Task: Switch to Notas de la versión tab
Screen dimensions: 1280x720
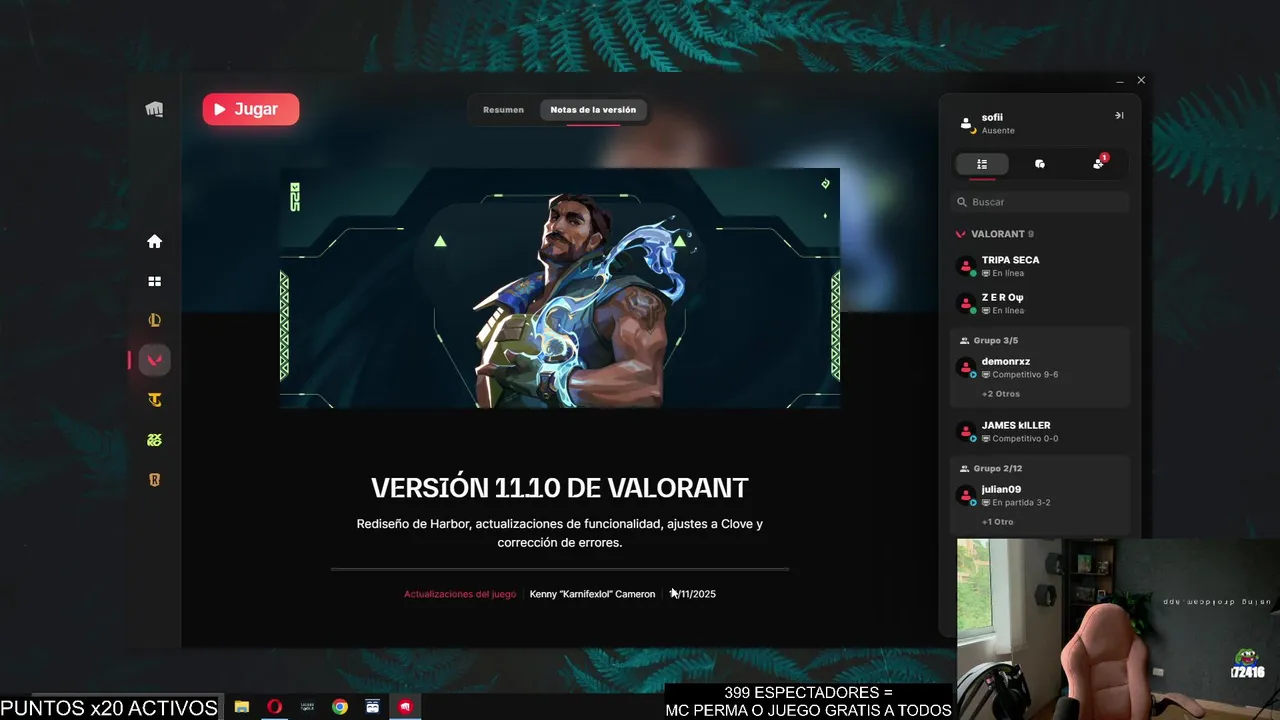Action: [593, 110]
